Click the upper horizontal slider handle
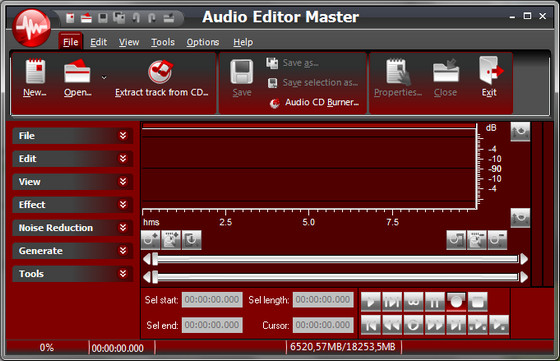 coord(155,259)
